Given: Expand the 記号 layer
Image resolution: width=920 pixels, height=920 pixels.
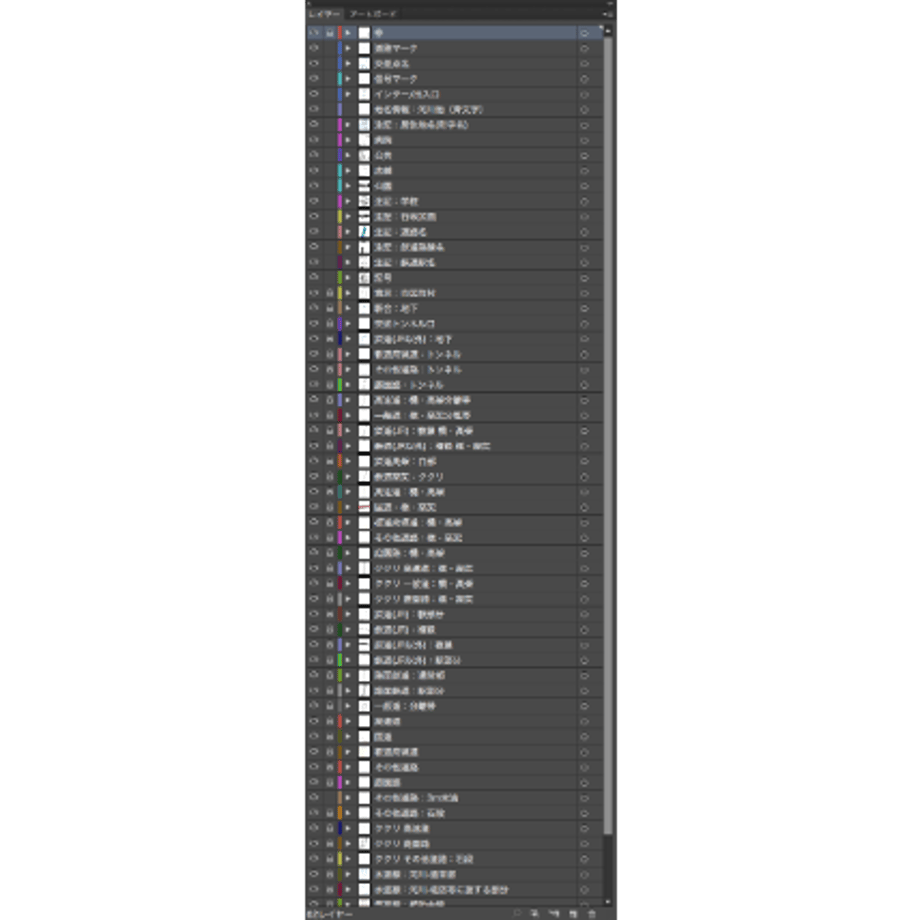Looking at the screenshot, I should coord(349,278).
